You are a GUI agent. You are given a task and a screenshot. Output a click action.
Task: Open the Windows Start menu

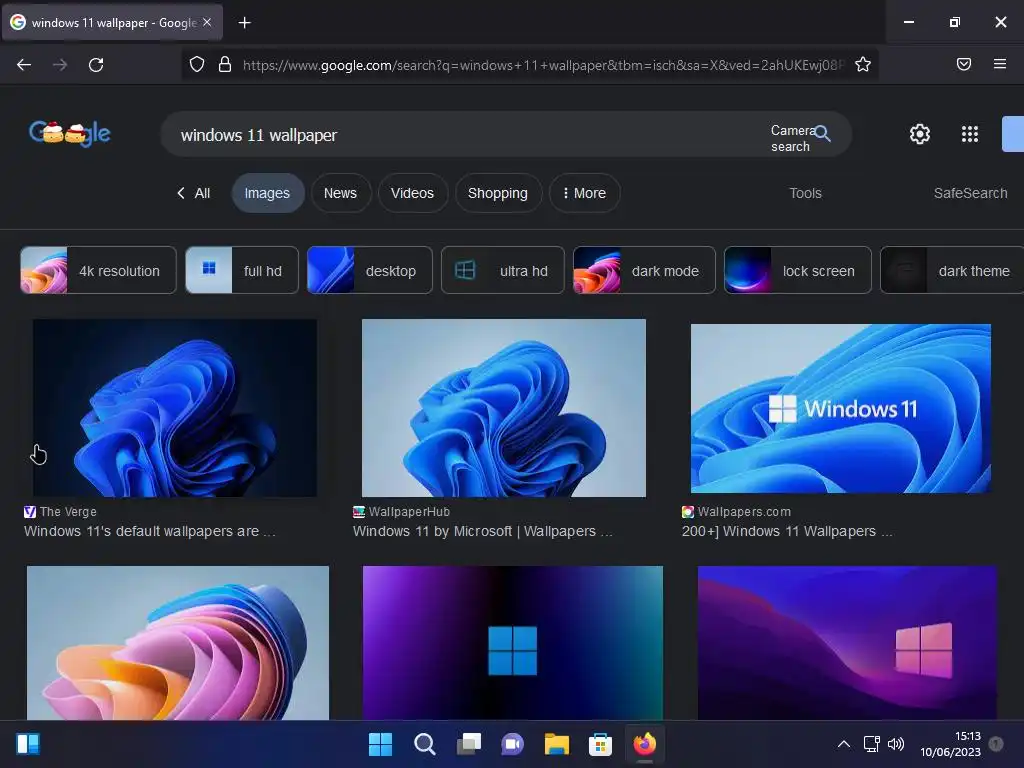[380, 744]
